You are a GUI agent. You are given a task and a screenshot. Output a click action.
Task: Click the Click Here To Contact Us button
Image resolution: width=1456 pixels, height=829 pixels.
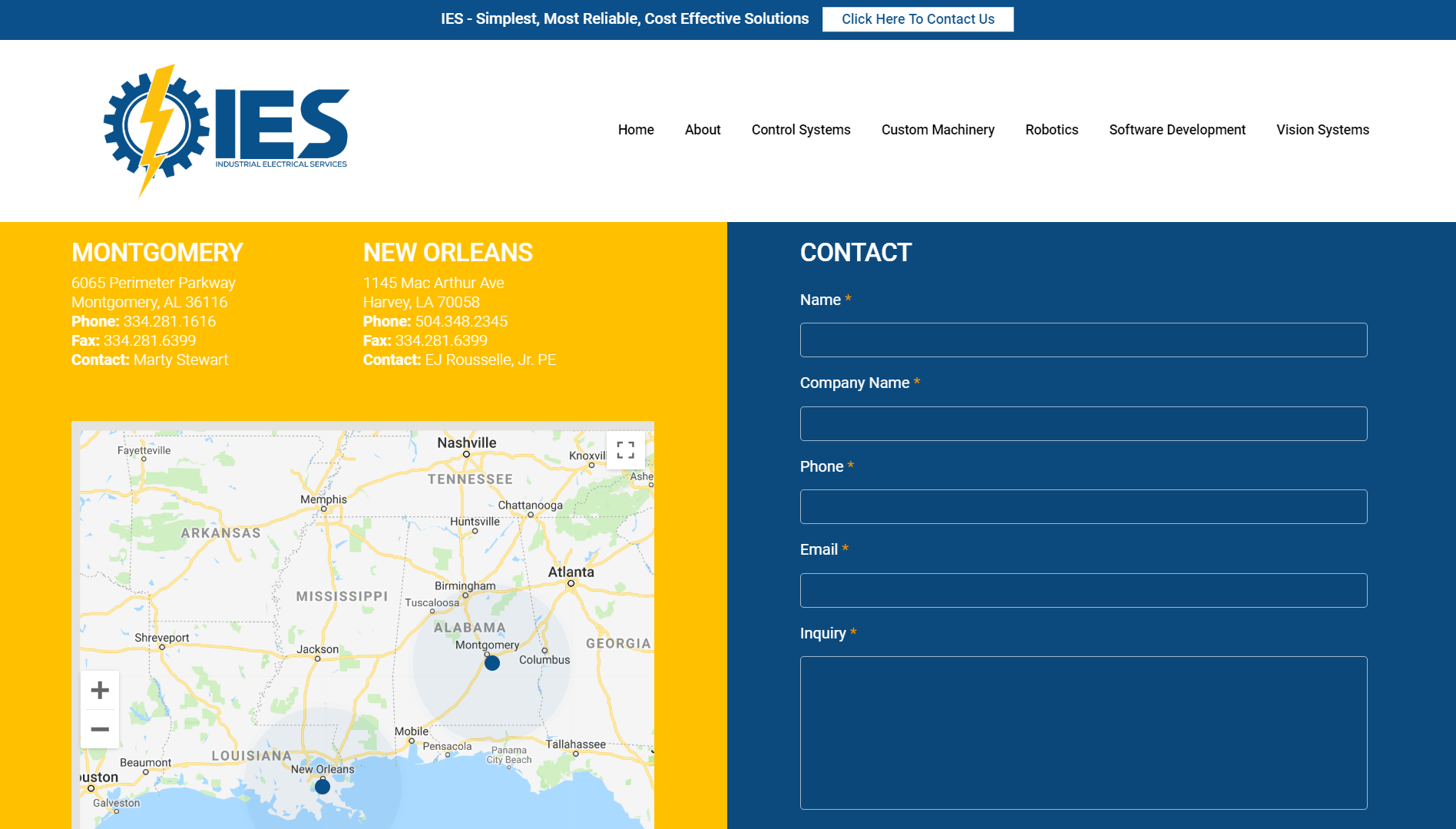point(918,19)
